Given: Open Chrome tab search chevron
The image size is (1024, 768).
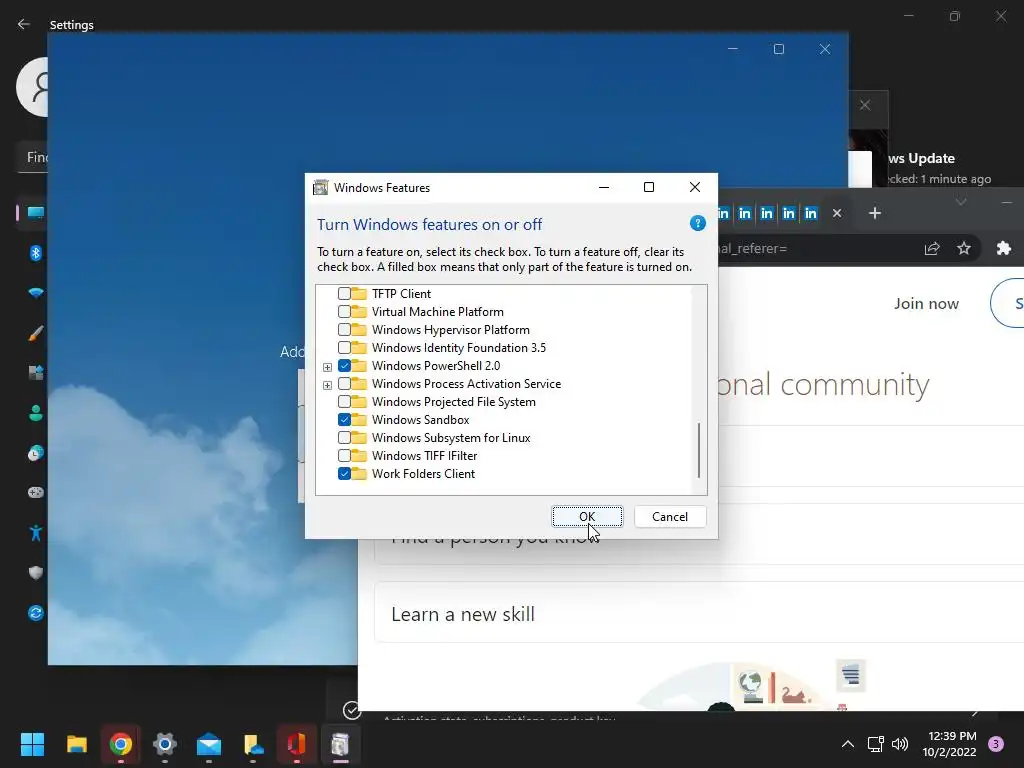Looking at the screenshot, I should point(961,202).
